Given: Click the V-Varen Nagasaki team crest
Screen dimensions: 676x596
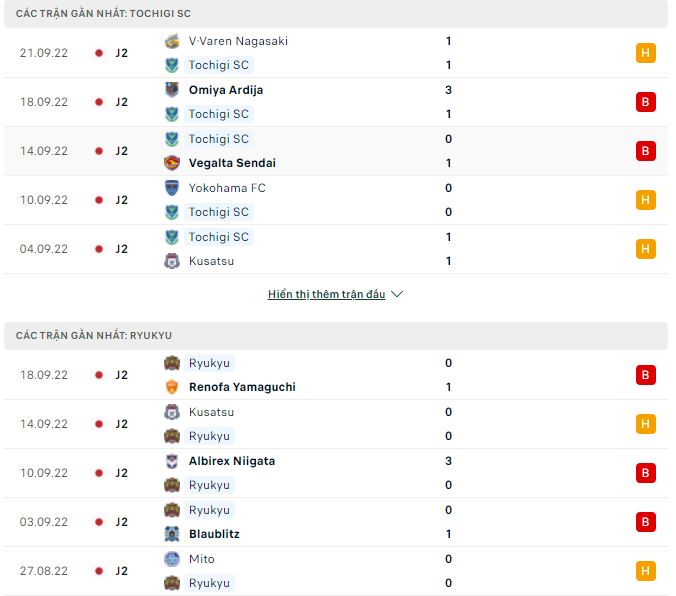Looking at the screenshot, I should (x=172, y=41).
